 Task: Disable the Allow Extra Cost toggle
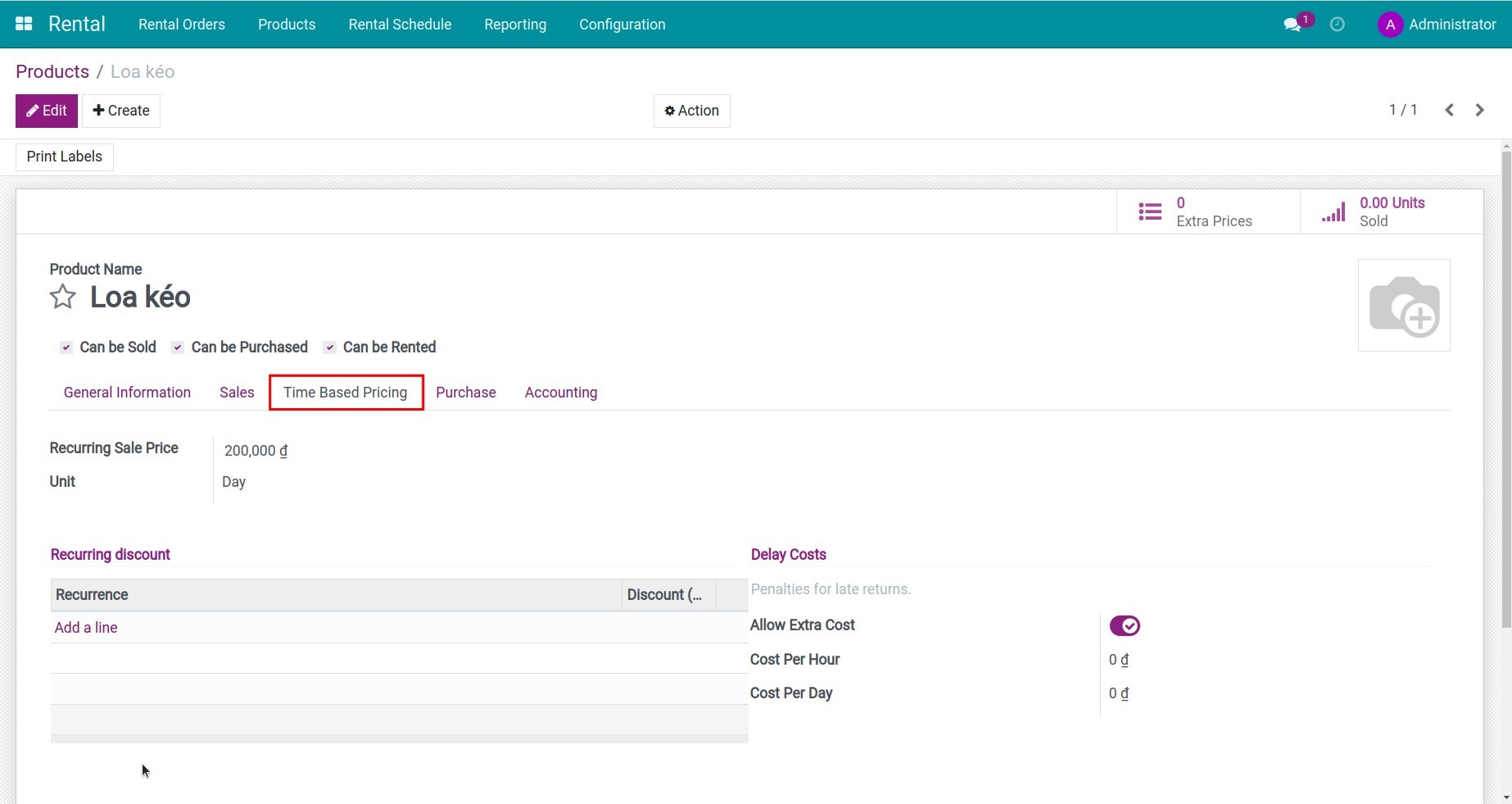1125,625
